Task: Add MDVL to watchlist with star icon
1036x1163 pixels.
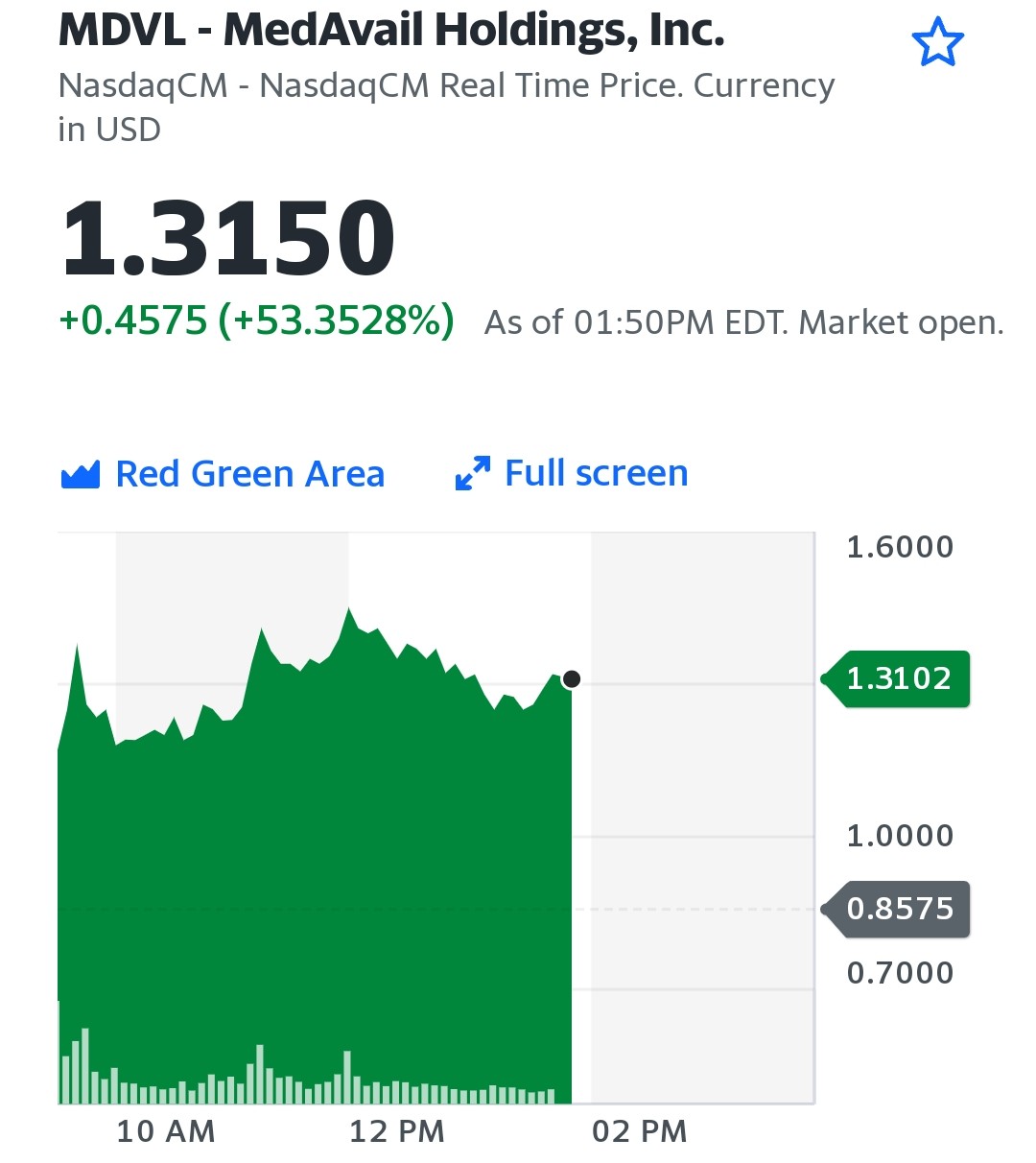Action: 937,43
